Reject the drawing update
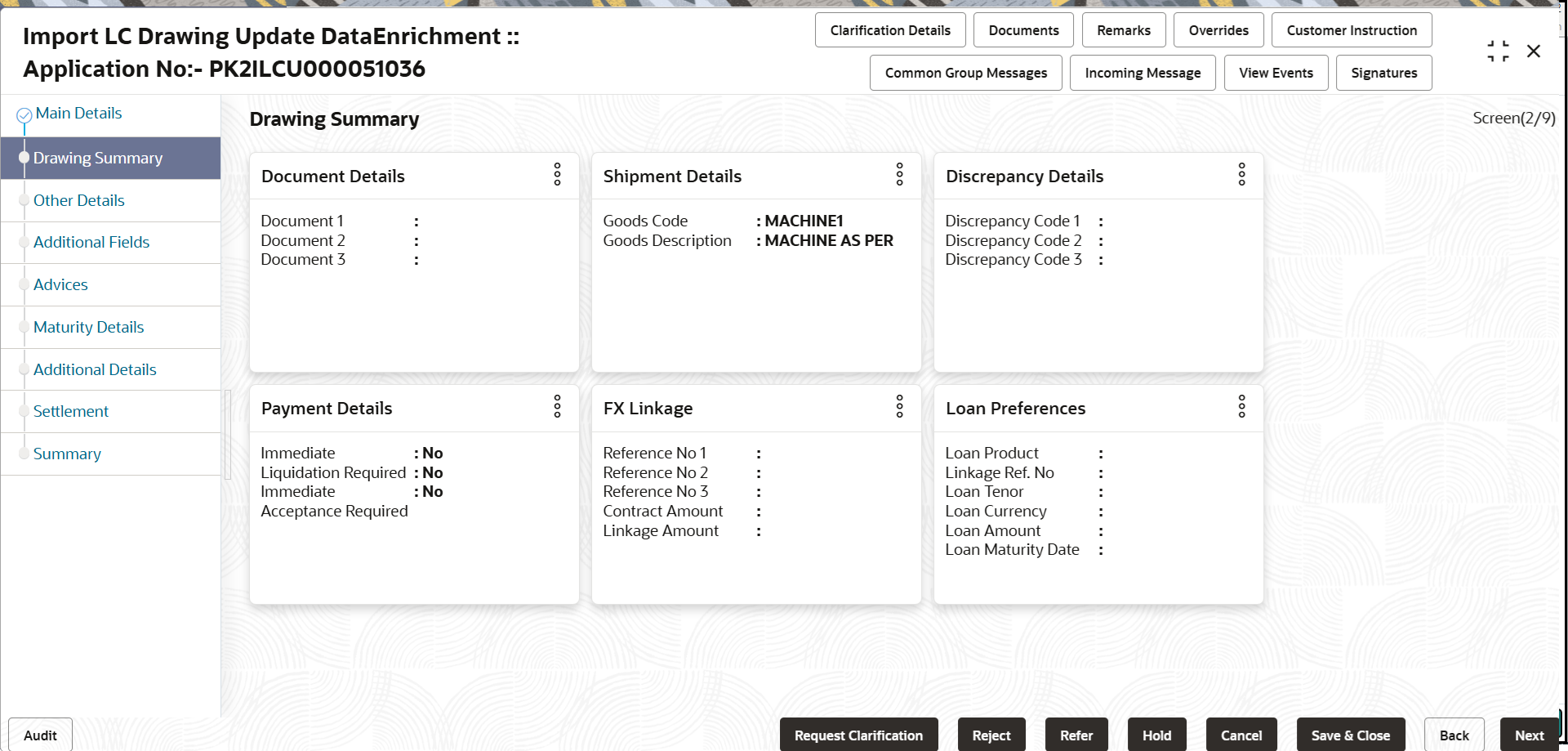 (991, 735)
